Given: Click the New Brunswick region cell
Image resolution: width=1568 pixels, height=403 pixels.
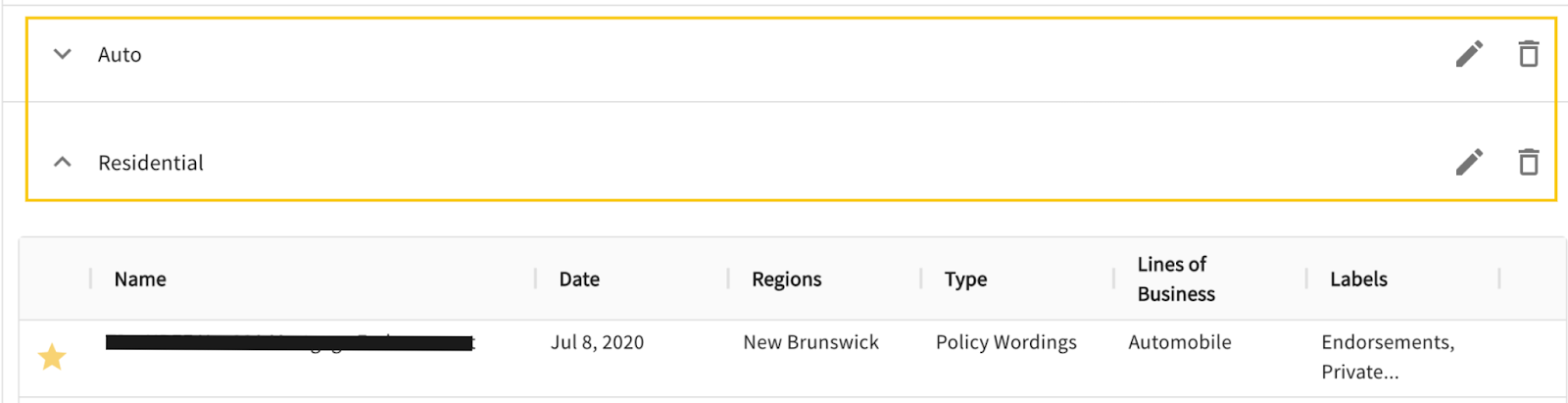Looking at the screenshot, I should pos(810,342).
